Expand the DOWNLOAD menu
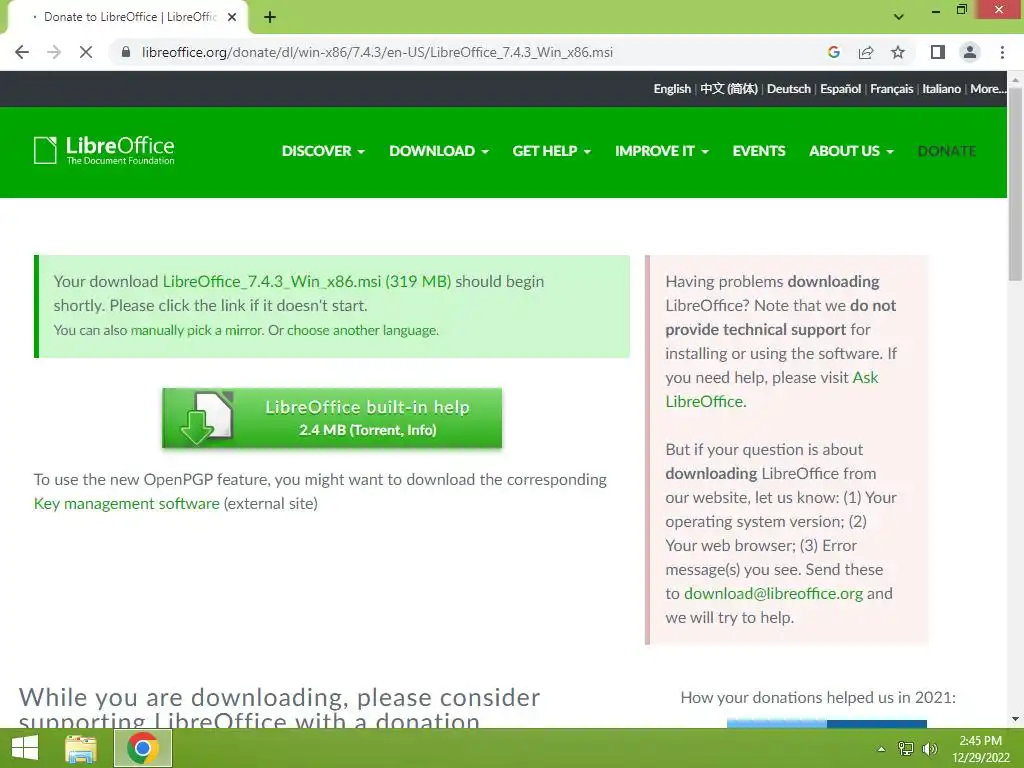 coord(439,151)
